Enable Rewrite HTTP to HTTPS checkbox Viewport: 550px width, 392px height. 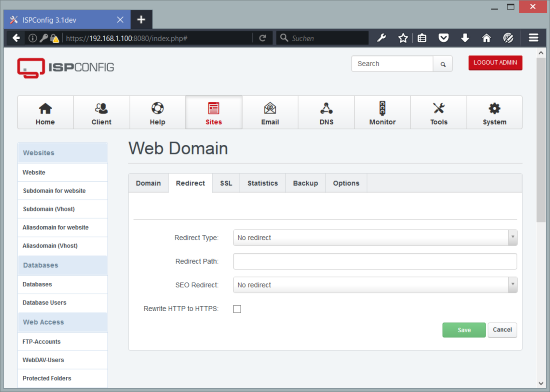pyautogui.click(x=237, y=309)
